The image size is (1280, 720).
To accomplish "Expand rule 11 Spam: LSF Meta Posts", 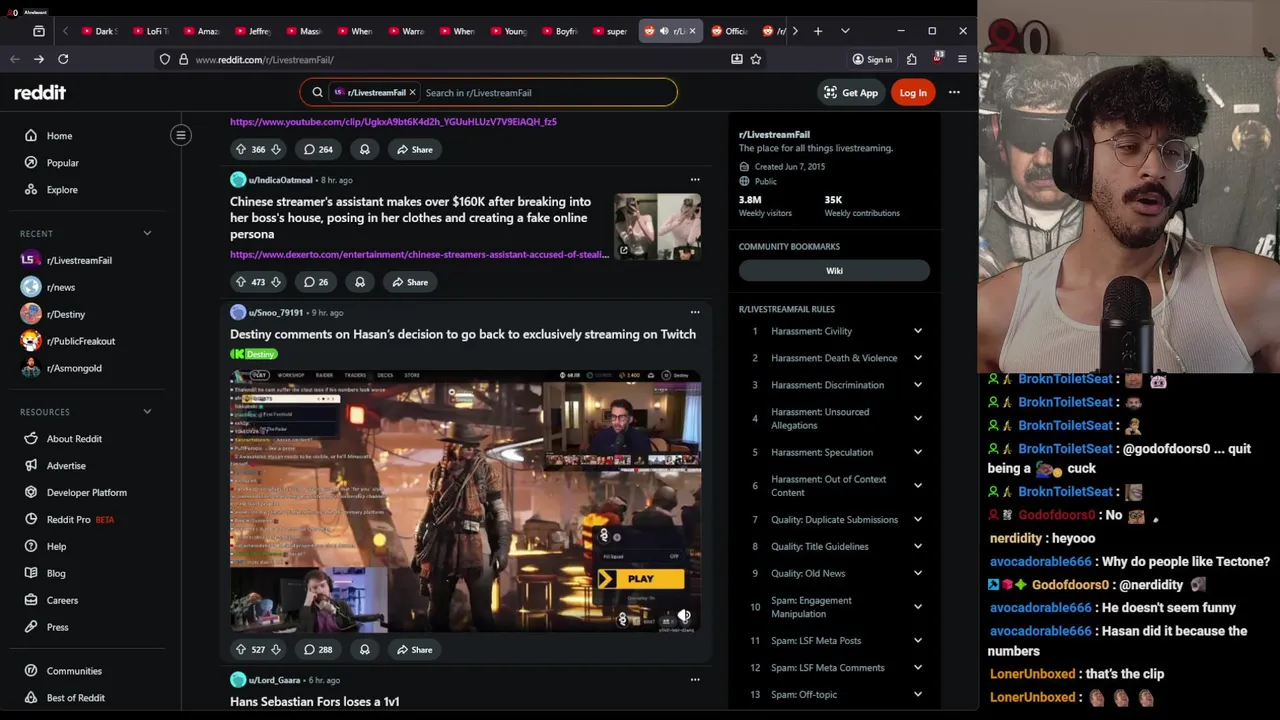I will [917, 640].
